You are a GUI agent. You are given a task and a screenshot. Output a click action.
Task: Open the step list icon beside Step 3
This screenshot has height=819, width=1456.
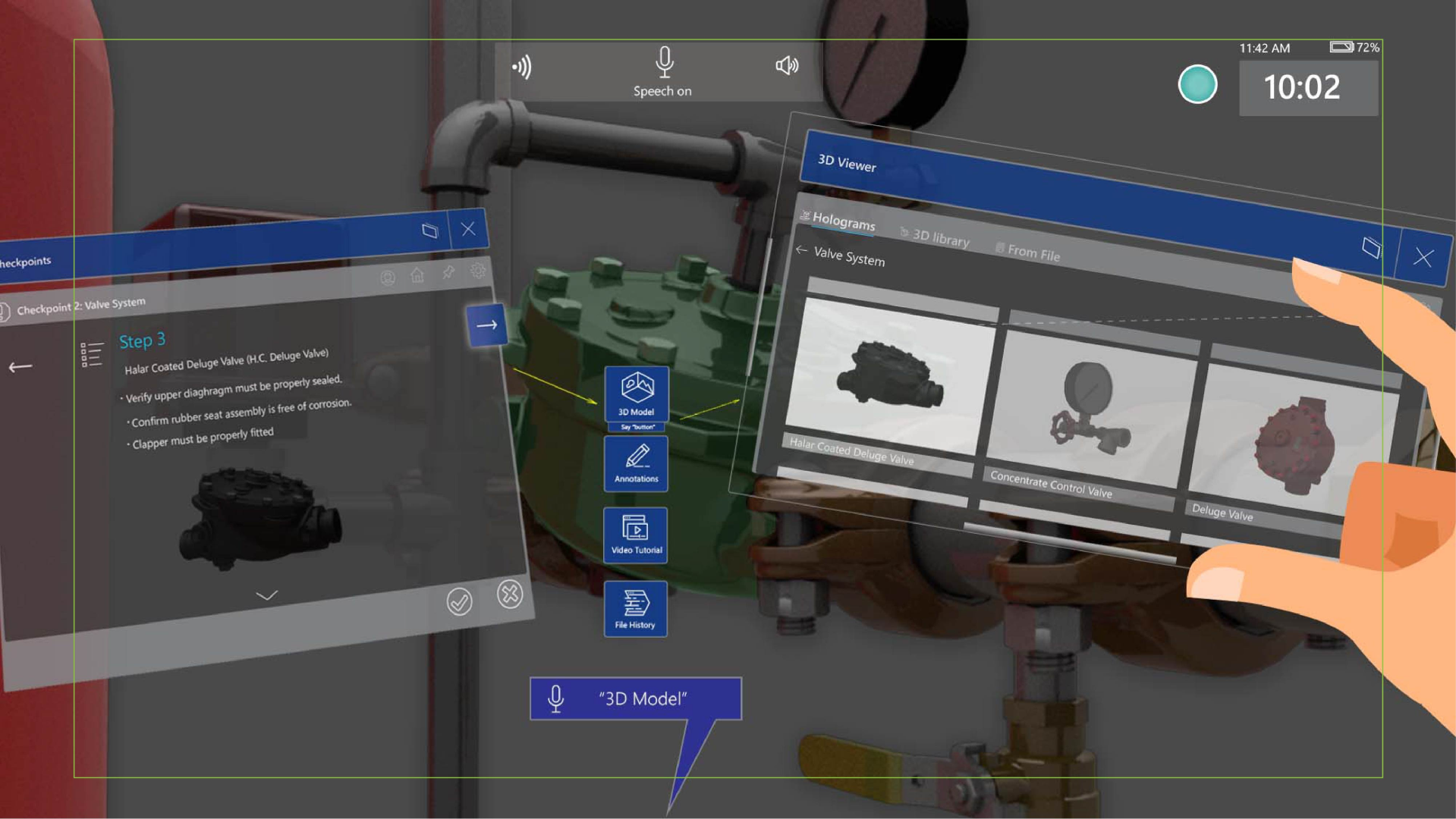point(92,354)
